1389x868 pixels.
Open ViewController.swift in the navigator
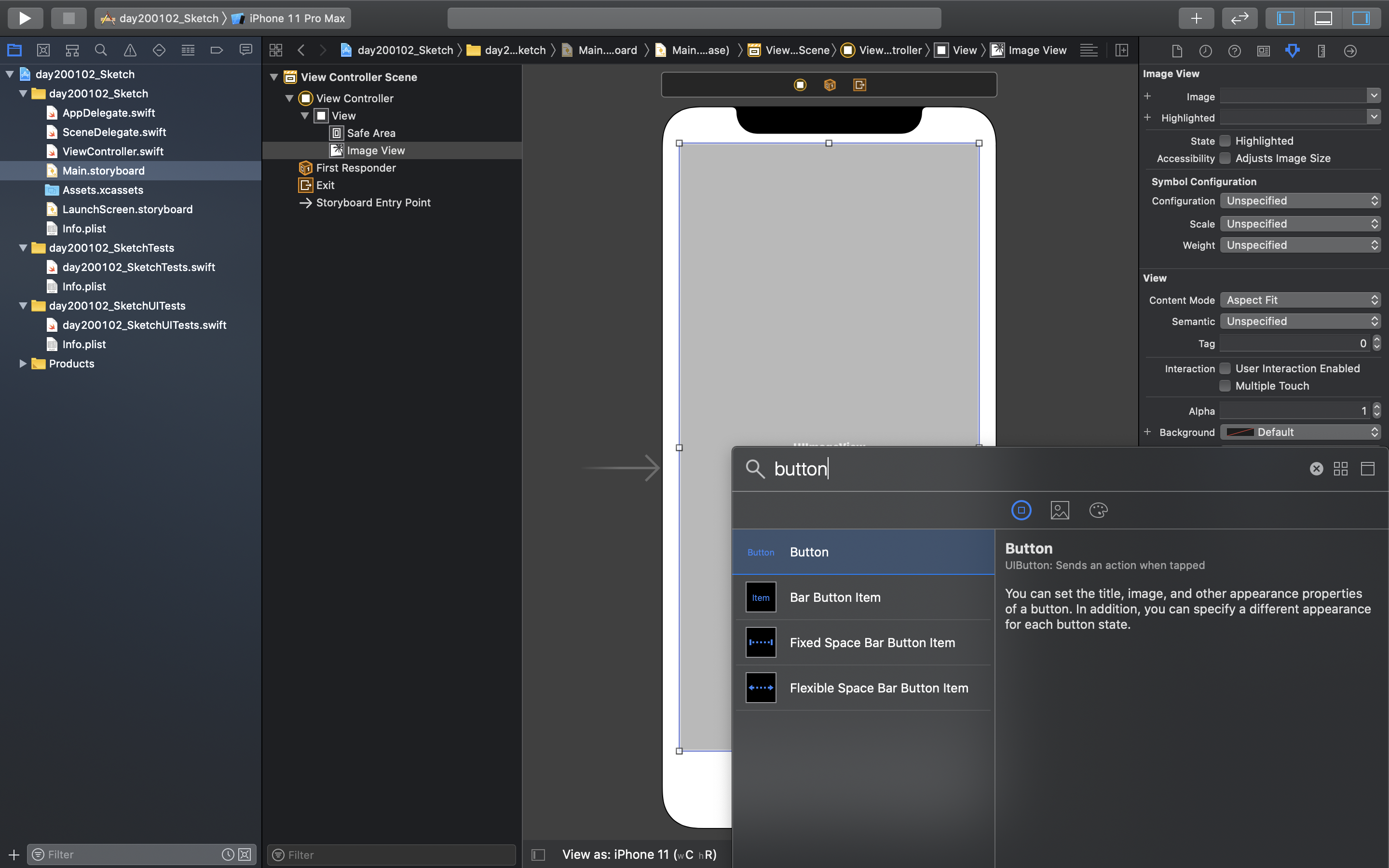click(112, 151)
